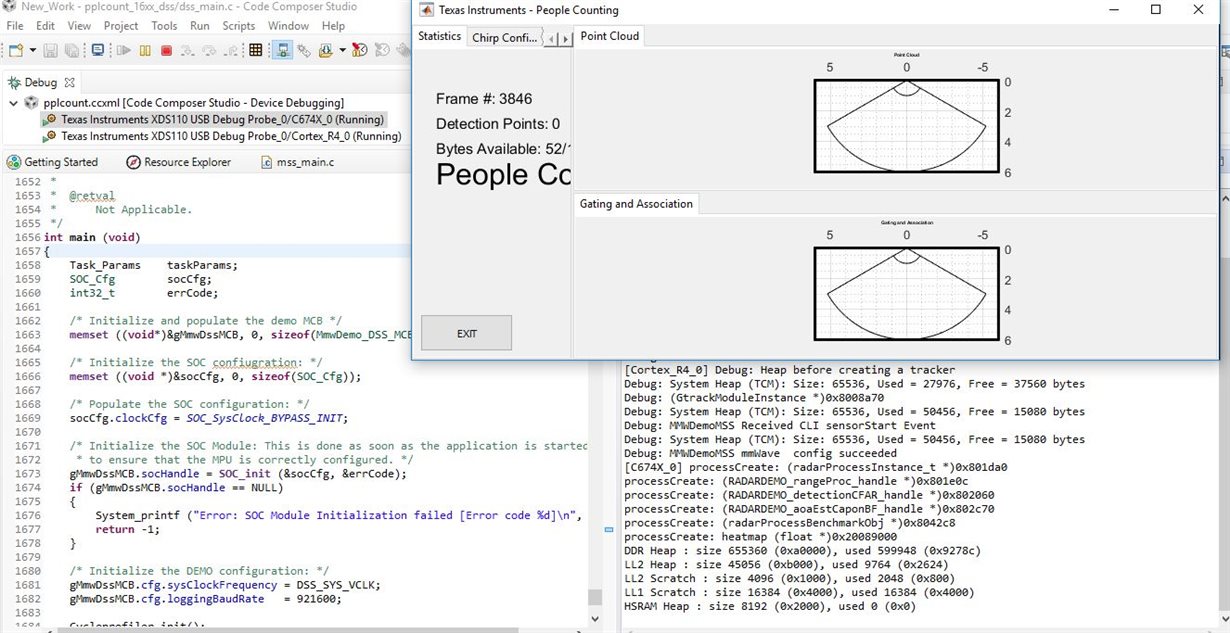Click the editor vertical scrollbar thumb
This screenshot has height=633, width=1230.
point(595,597)
